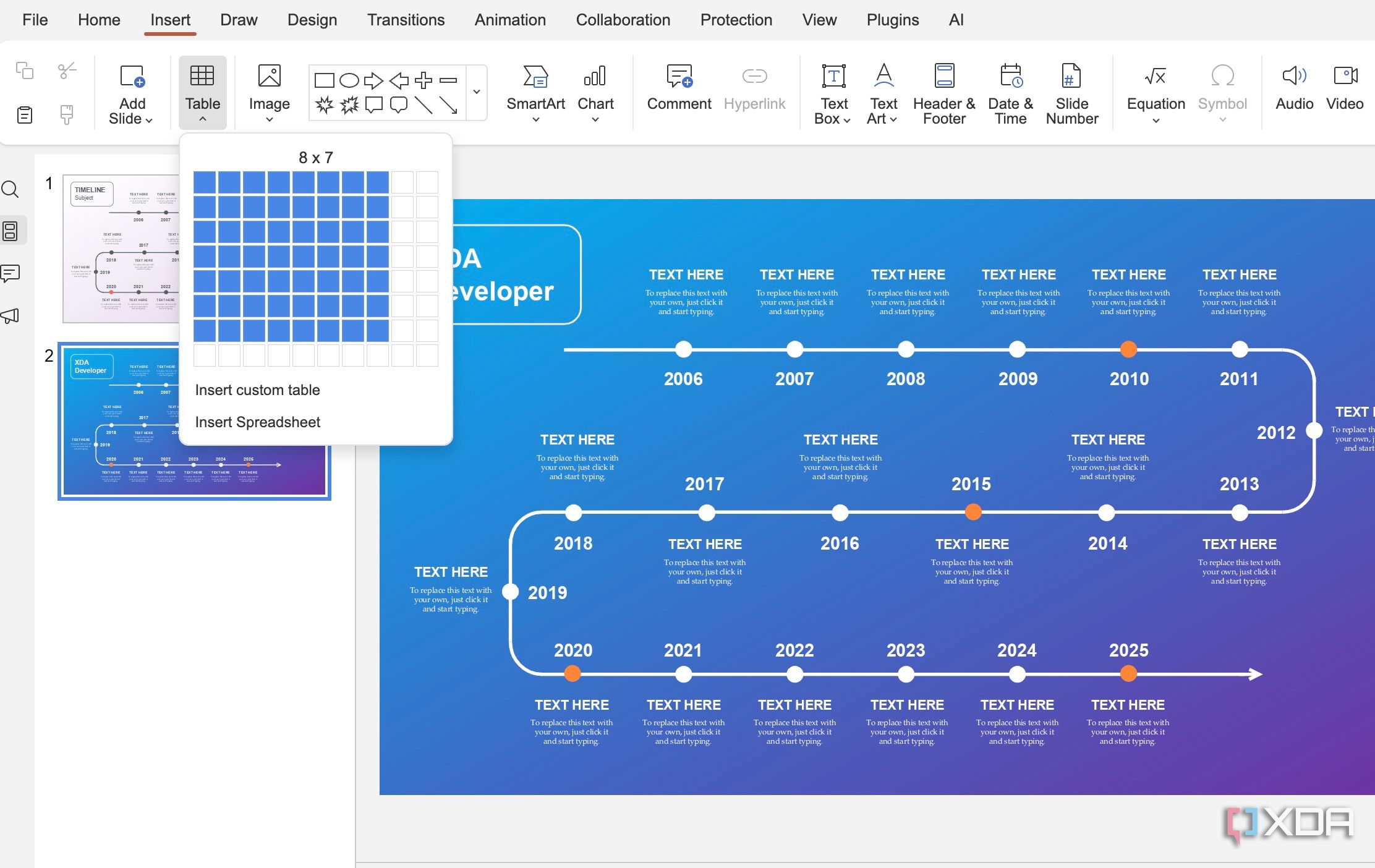Choose Insert Spreadsheet option
Image resolution: width=1375 pixels, height=868 pixels.
click(257, 422)
